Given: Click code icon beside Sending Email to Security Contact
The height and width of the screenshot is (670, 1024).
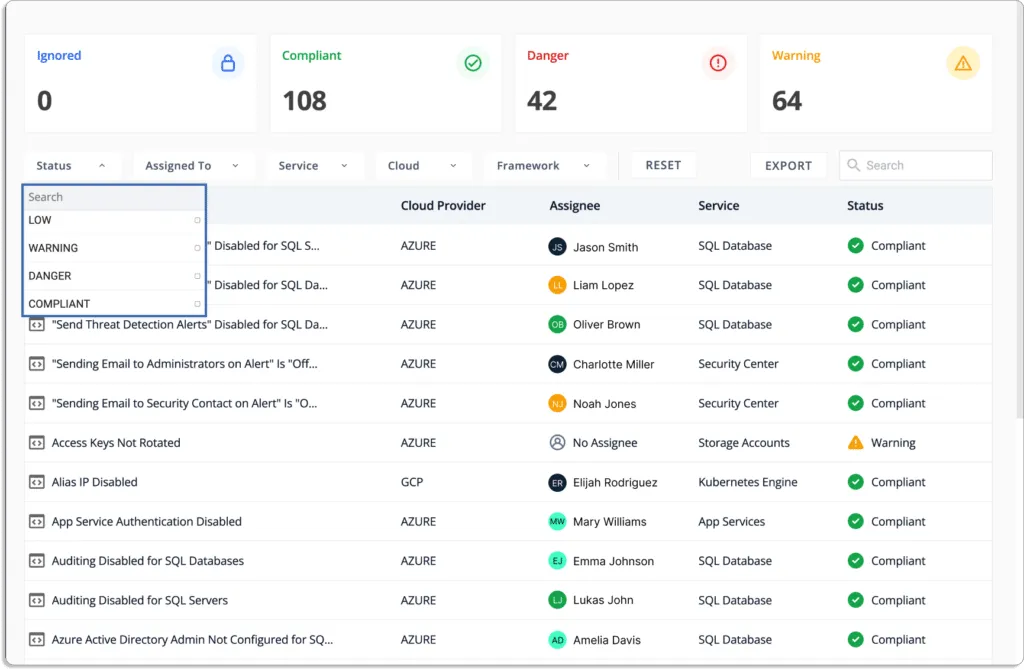Looking at the screenshot, I should [x=37, y=404].
